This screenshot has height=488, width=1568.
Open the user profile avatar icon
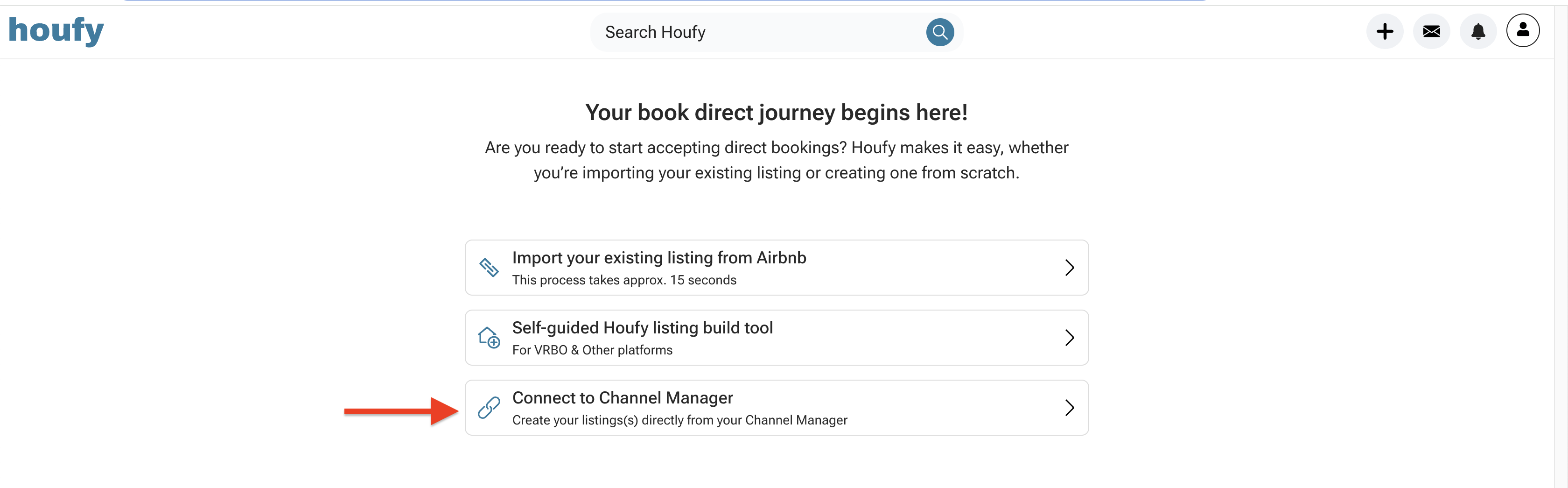point(1522,30)
